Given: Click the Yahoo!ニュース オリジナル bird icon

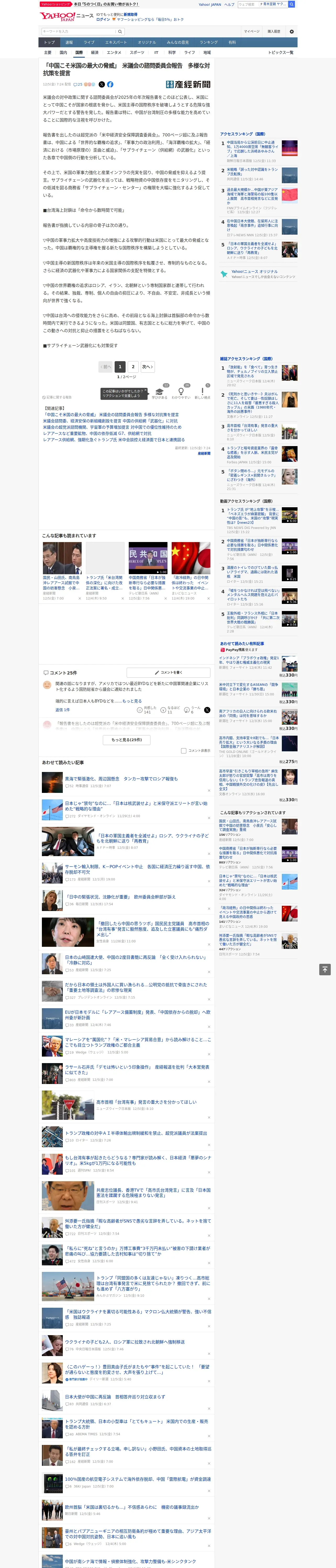Looking at the screenshot, I should click(x=224, y=274).
